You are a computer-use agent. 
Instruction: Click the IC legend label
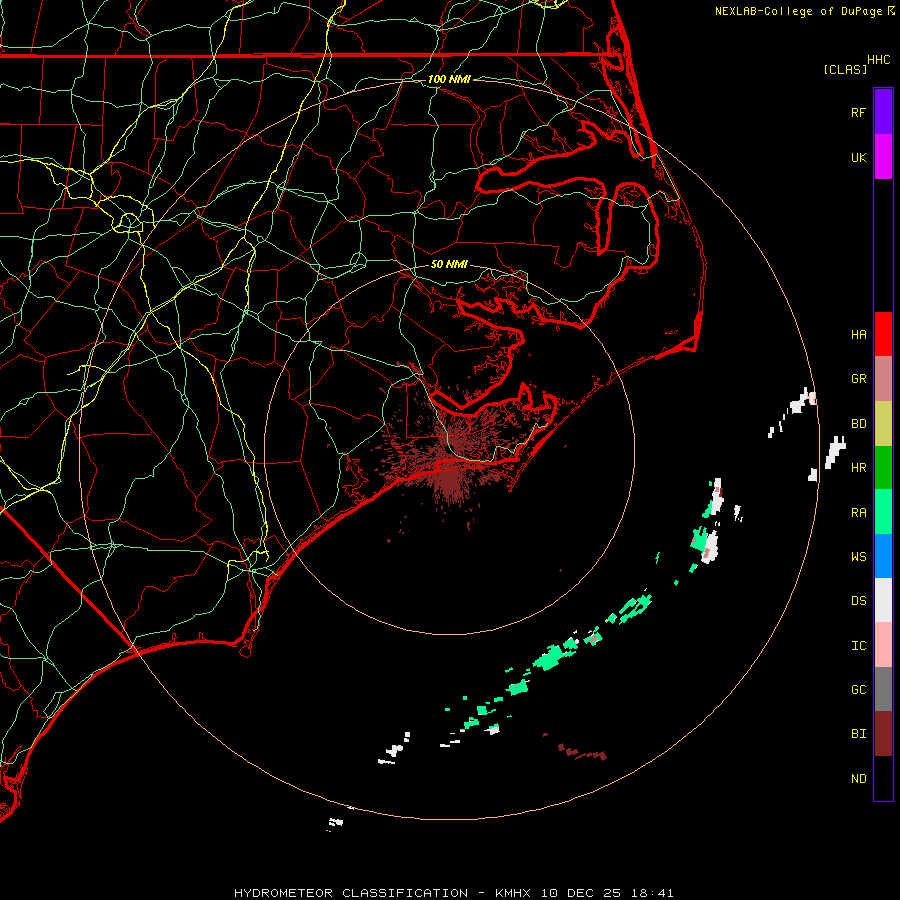click(858, 646)
